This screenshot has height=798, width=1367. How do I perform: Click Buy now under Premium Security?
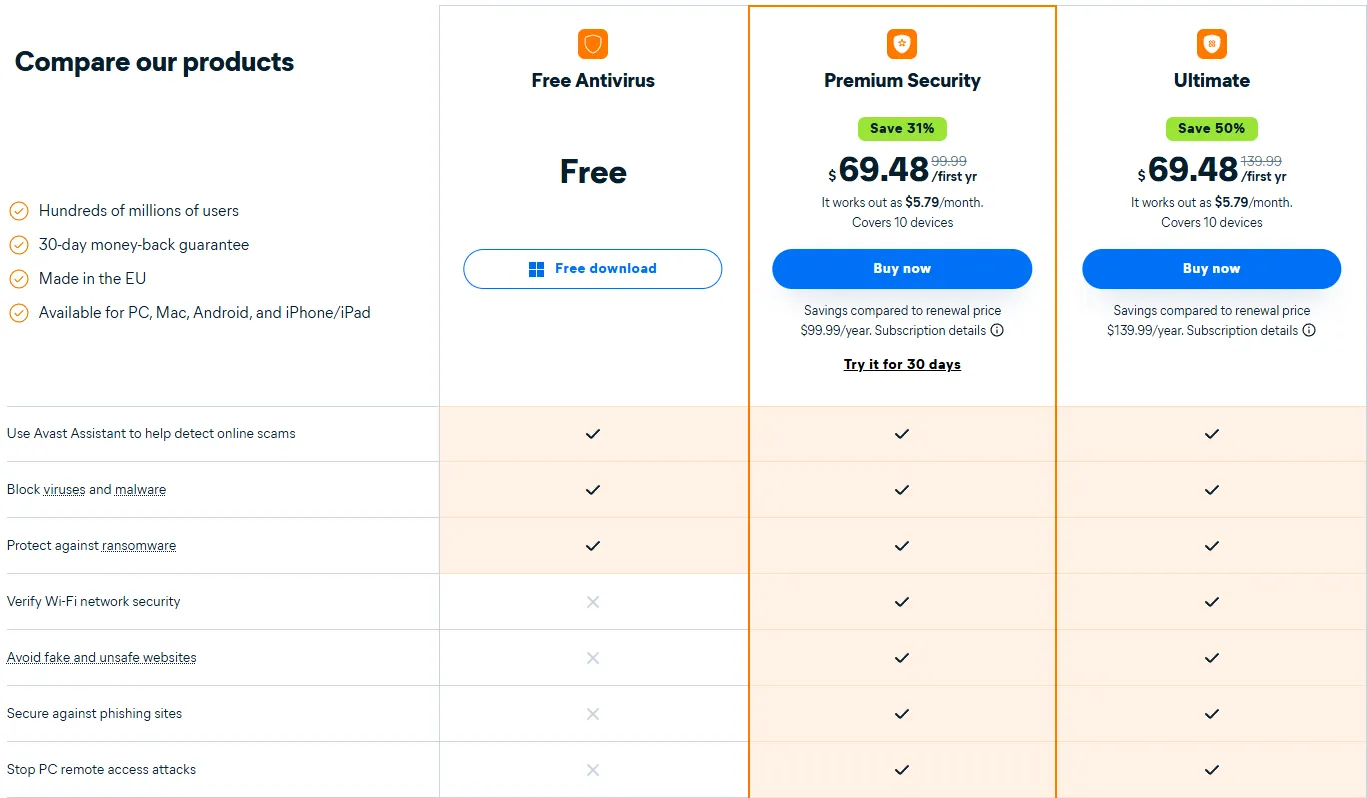(x=901, y=268)
